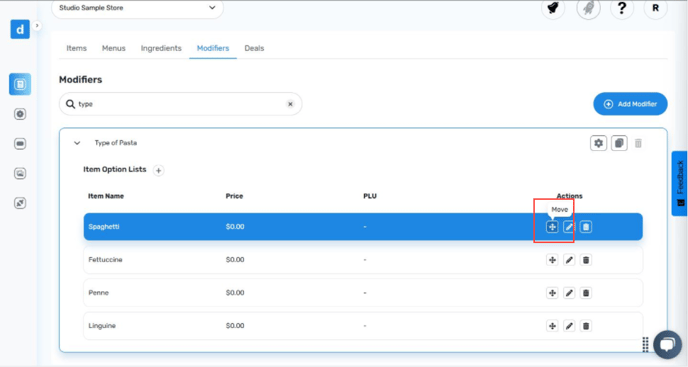Open the Studio Sample Store dropdown
The image size is (688, 367).
click(137, 8)
